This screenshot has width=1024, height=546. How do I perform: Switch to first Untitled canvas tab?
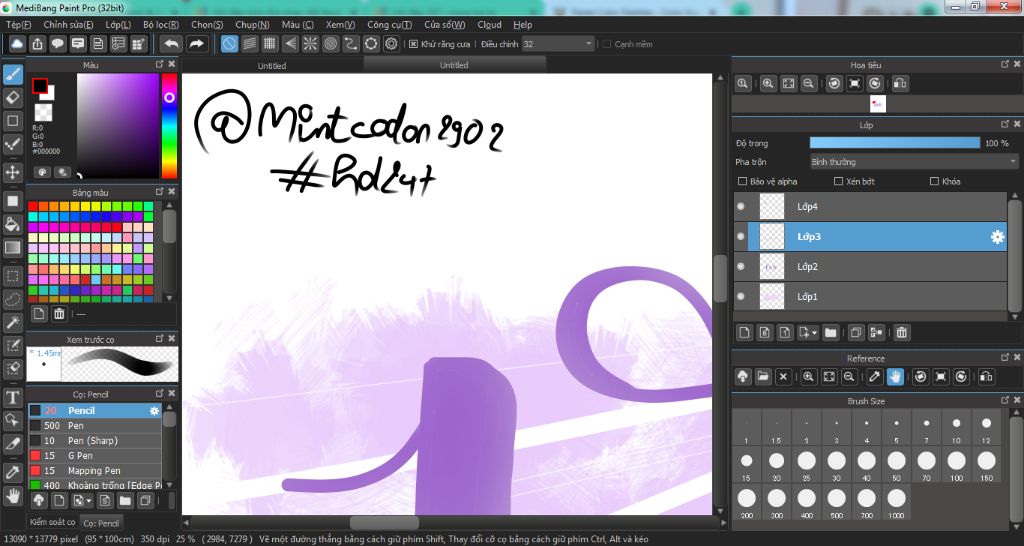click(272, 65)
